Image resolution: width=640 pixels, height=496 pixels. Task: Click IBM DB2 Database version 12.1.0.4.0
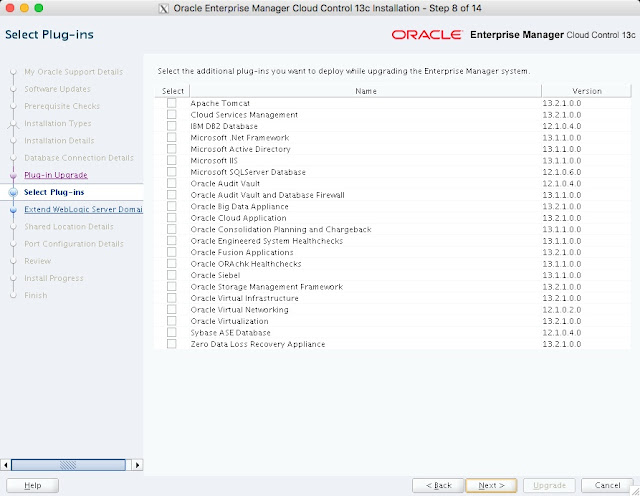[562, 126]
